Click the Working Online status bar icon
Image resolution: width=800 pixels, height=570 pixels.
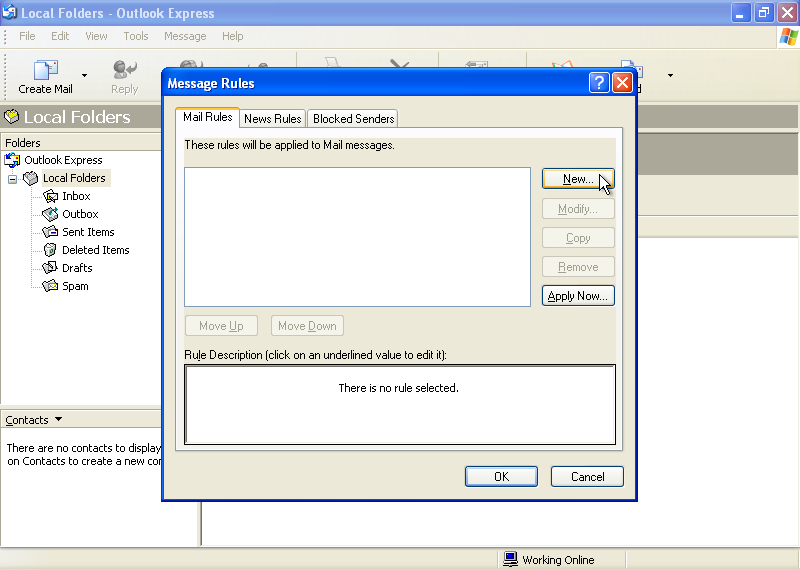click(510, 559)
